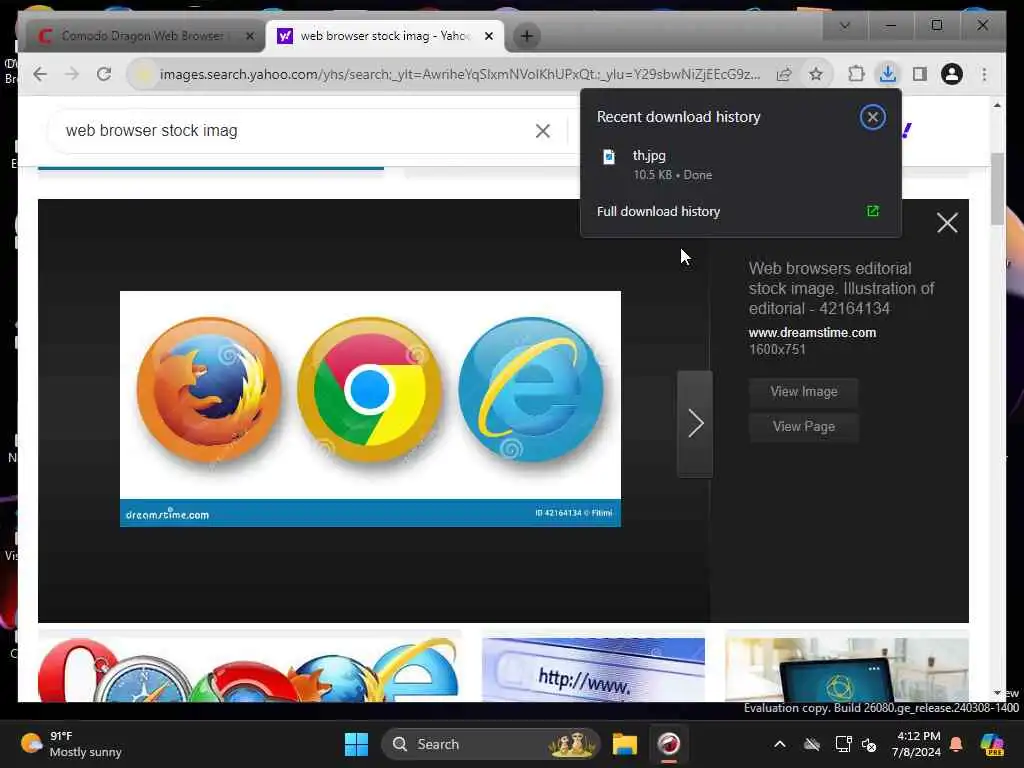1024x768 pixels.
Task: Open the browser logos collage thumbnail
Action: point(249,669)
